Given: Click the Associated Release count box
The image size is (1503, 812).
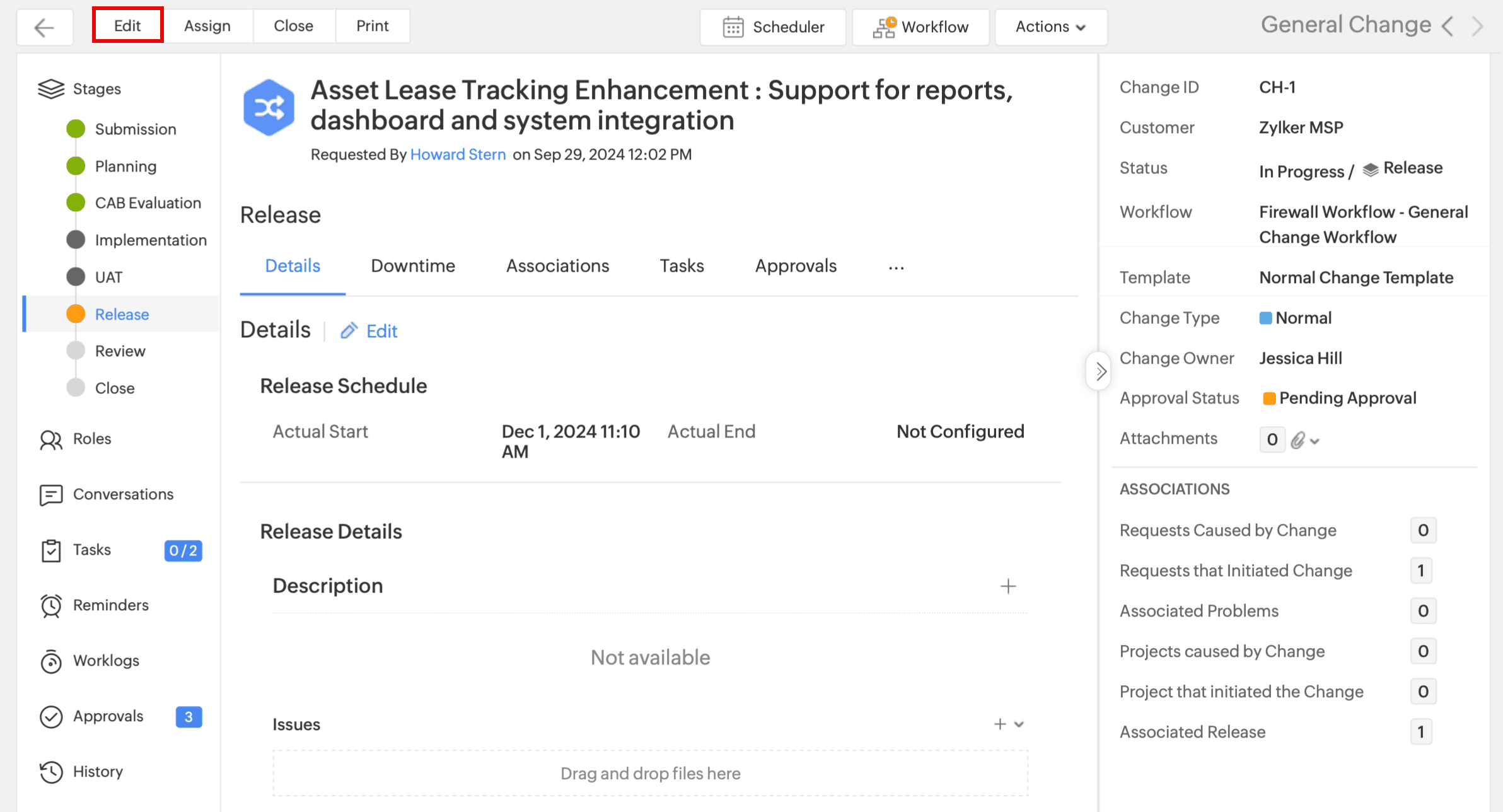Looking at the screenshot, I should 1421,732.
